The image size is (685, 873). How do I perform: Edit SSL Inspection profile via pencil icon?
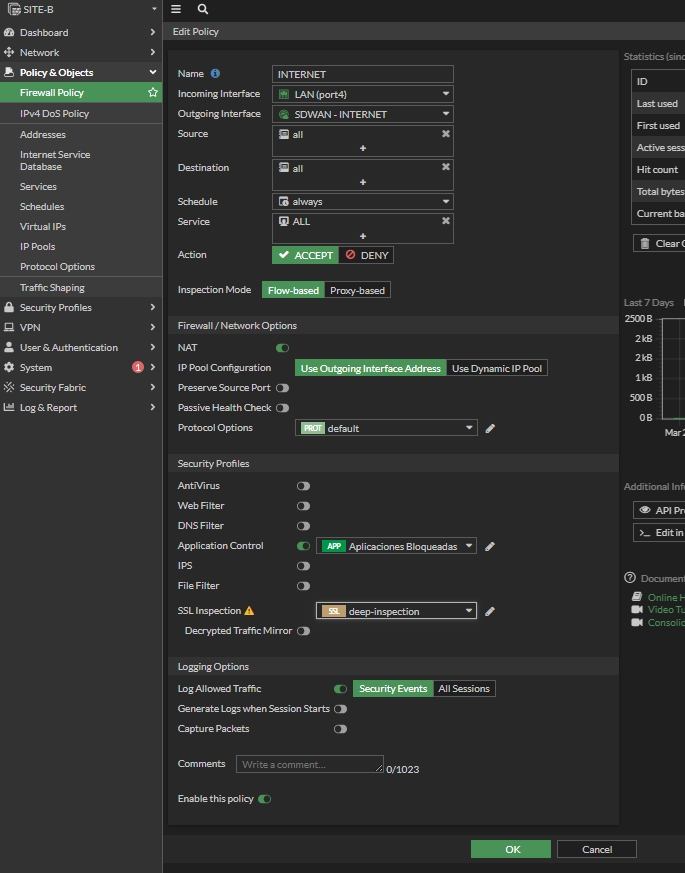(x=490, y=611)
